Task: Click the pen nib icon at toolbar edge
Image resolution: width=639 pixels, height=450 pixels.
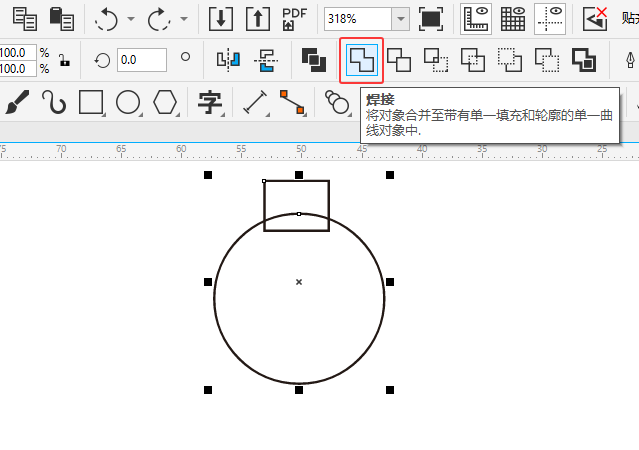Action: pos(630,60)
